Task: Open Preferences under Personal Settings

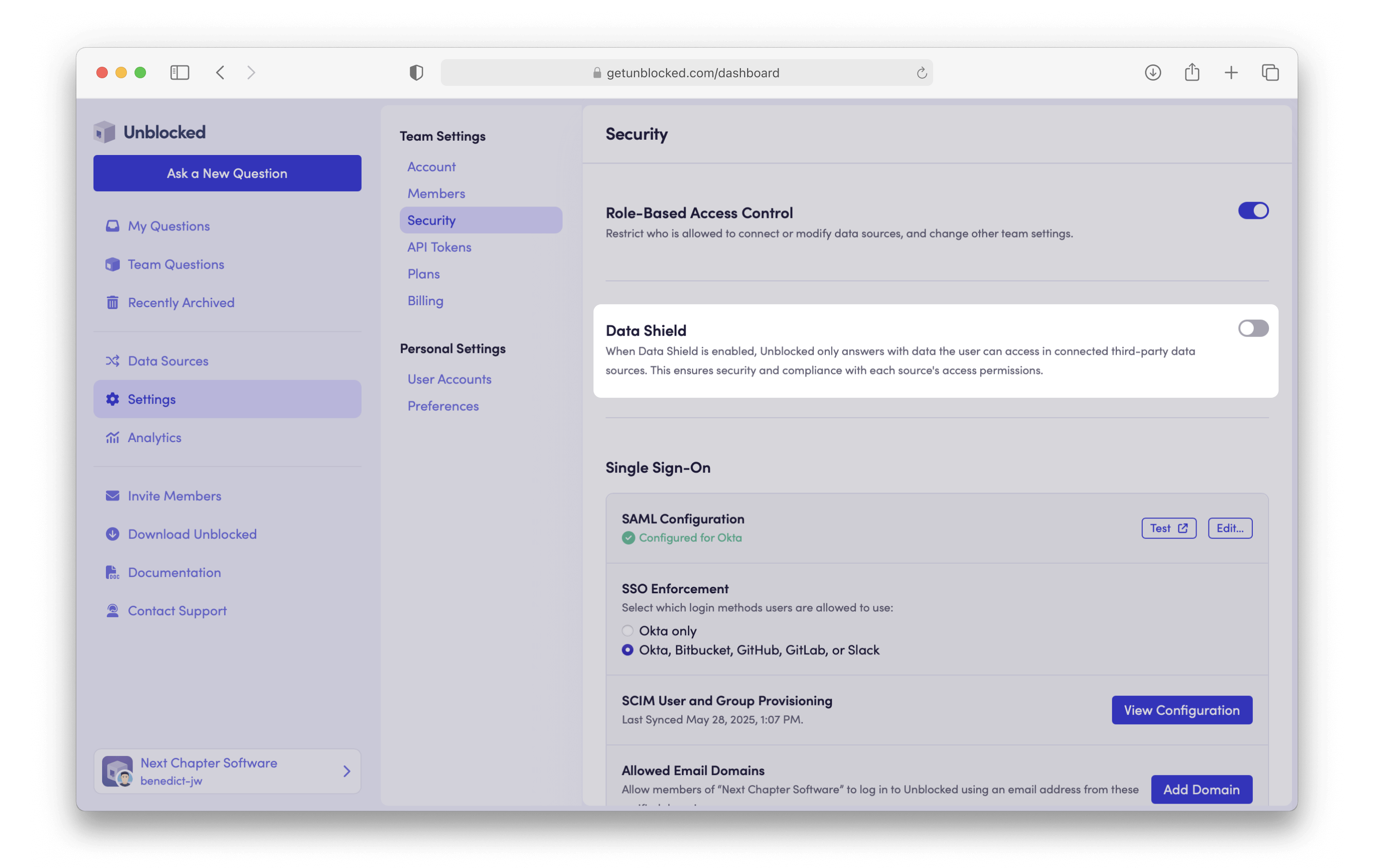Action: pos(443,405)
